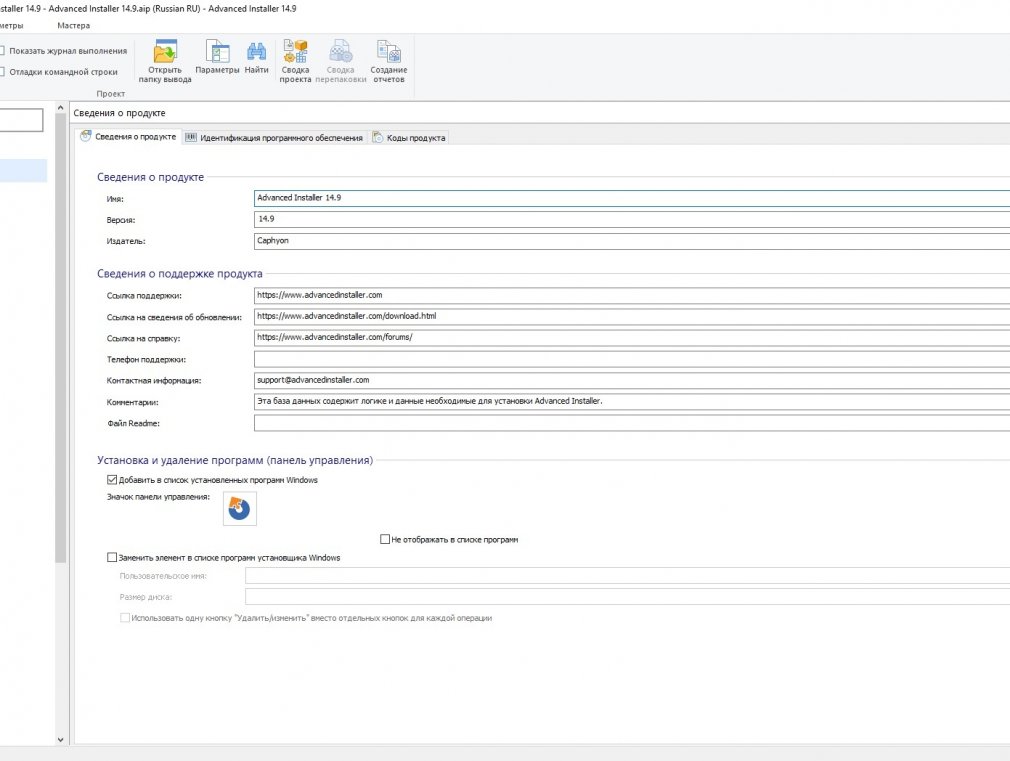Click the control panel icon thumbnail

coord(240,508)
